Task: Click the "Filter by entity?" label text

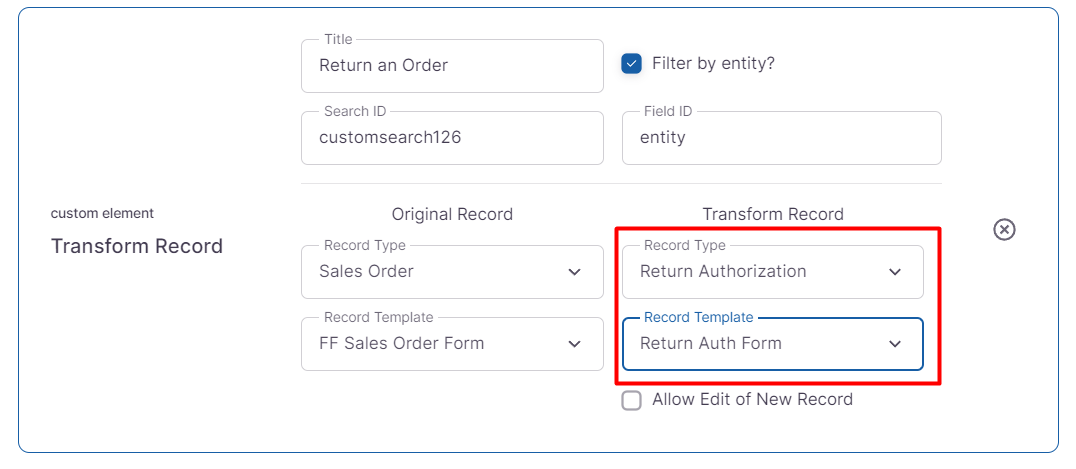Action: [713, 64]
